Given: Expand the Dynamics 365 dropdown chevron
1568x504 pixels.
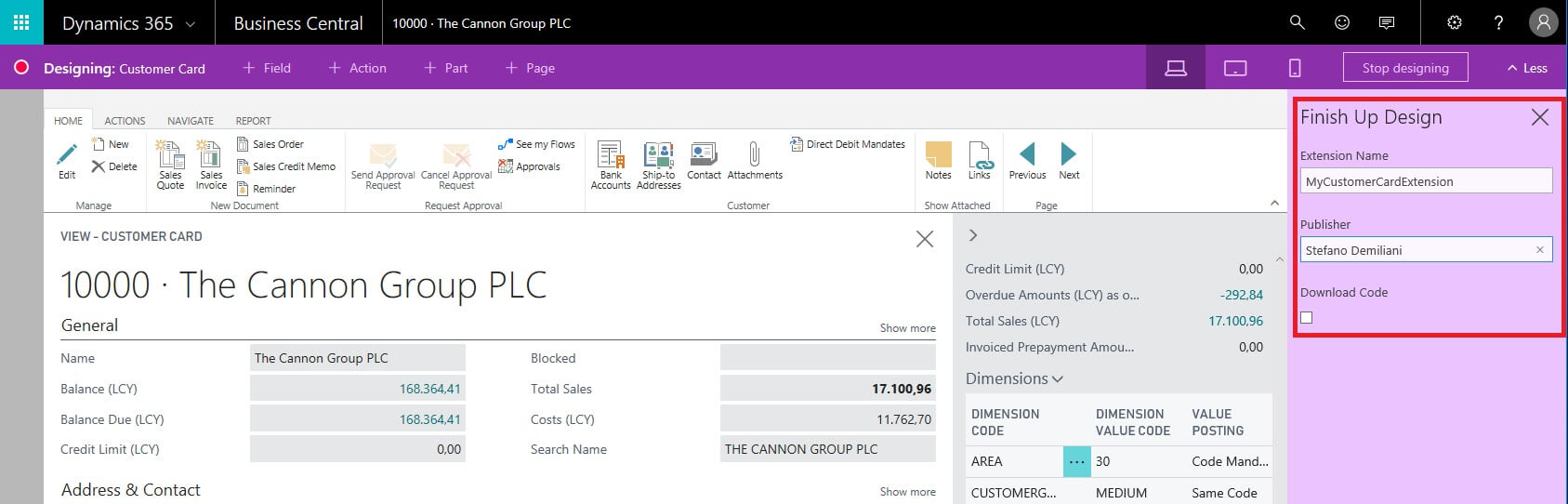Looking at the screenshot, I should [x=191, y=23].
